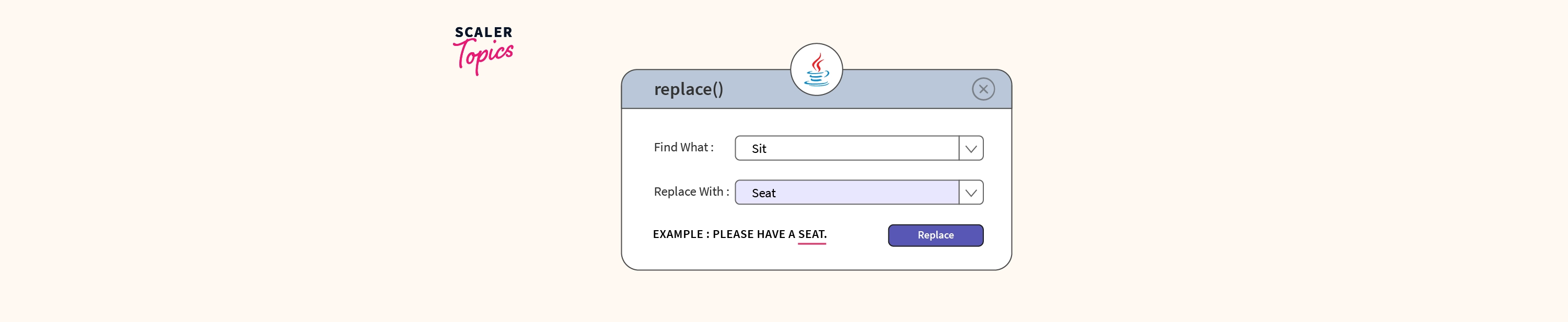Image resolution: width=1568 pixels, height=322 pixels.
Task: Click the Scaler Topics logo
Action: coord(483,50)
